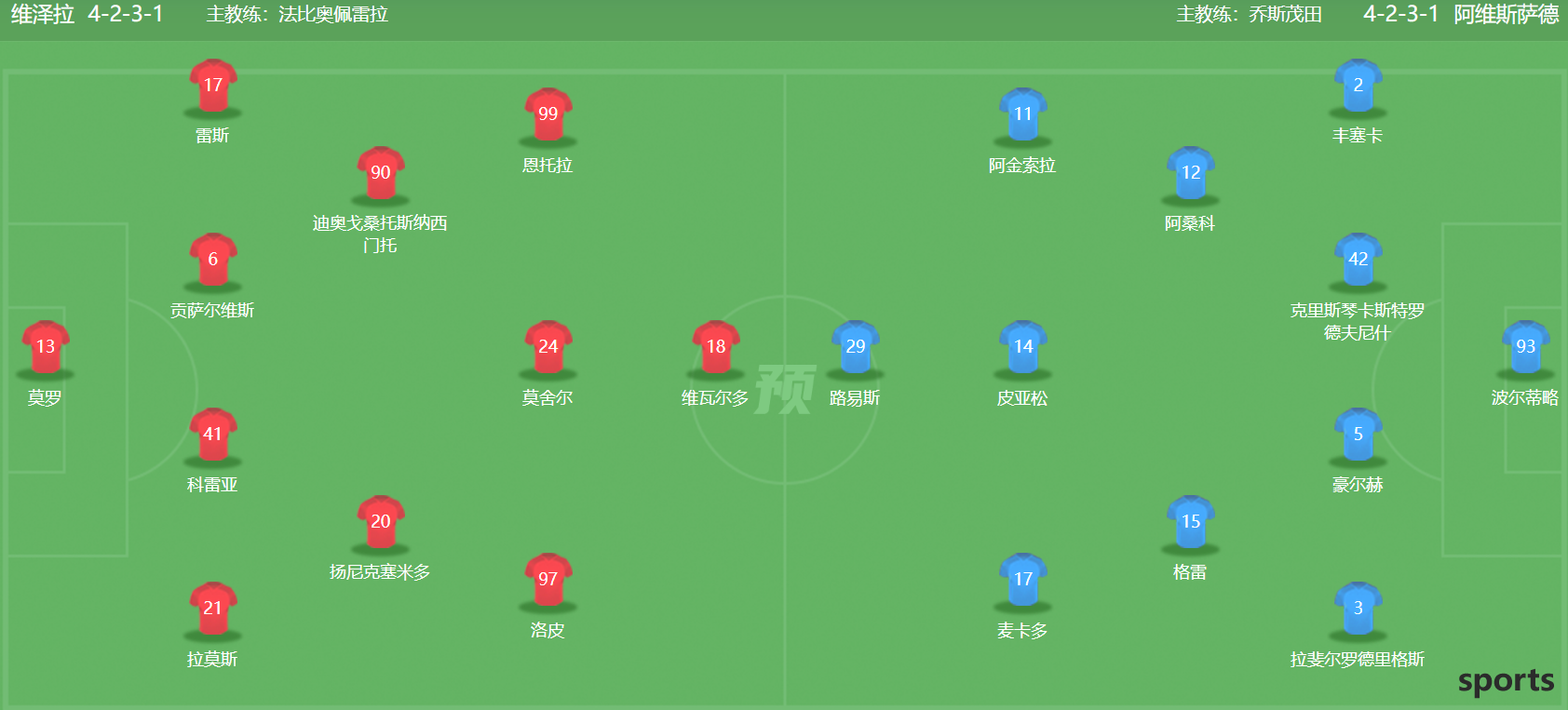Click player name 克里斯琴卡斯特罗德夫尼什
Viewport: 1568px width, 710px height.
[x=1358, y=321]
